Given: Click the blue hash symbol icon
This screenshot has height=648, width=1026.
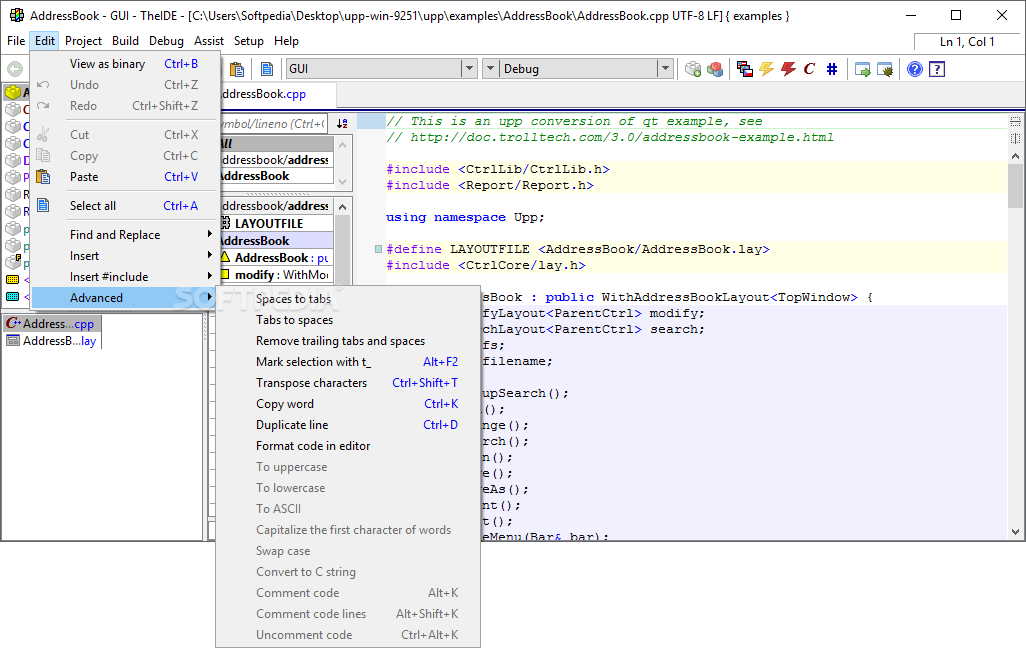Looking at the screenshot, I should (832, 69).
